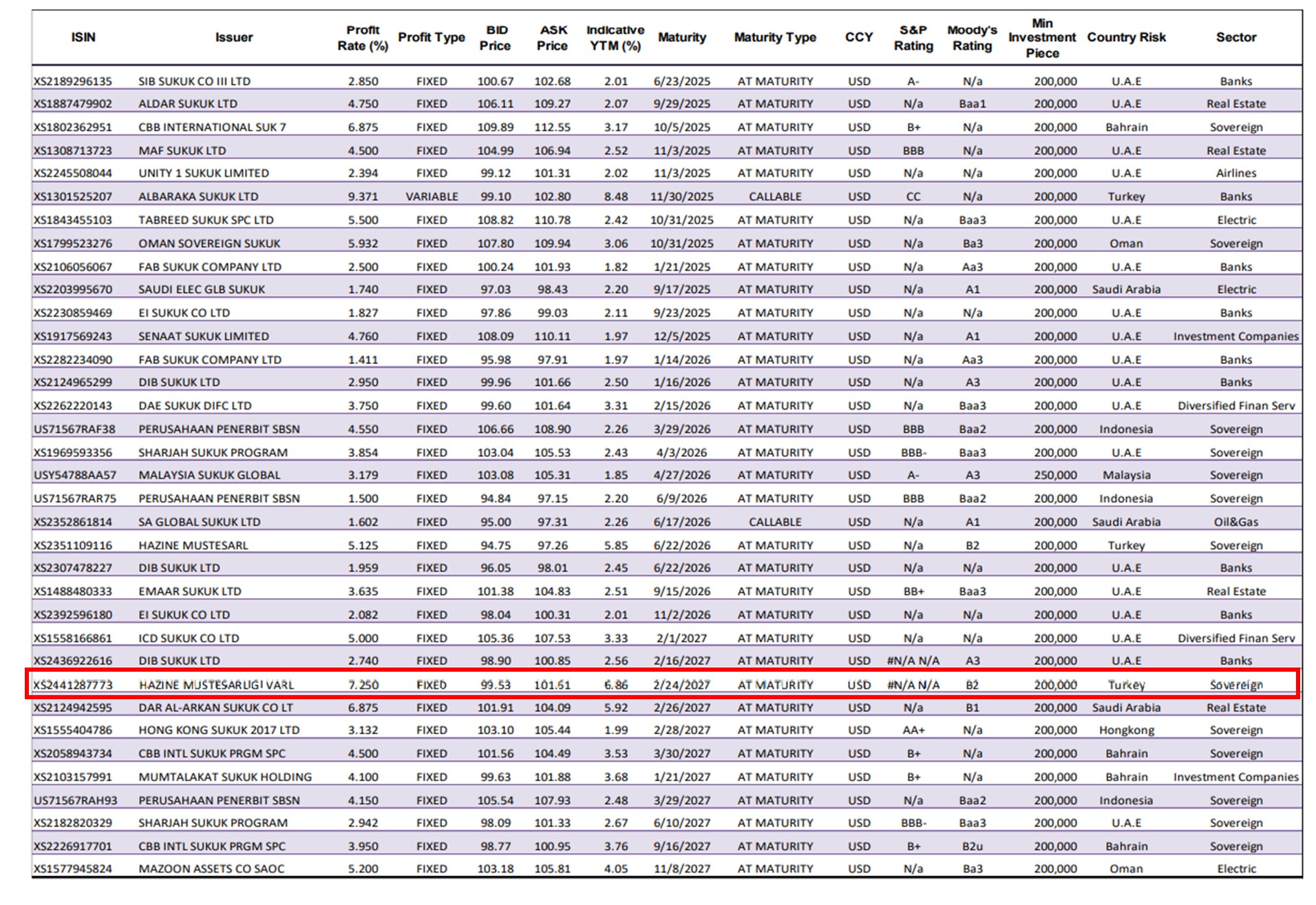This screenshot has height=905, width=1316.
Task: Select issuer MUMTALAKAT SUKUK HOLDING
Action: click(225, 778)
